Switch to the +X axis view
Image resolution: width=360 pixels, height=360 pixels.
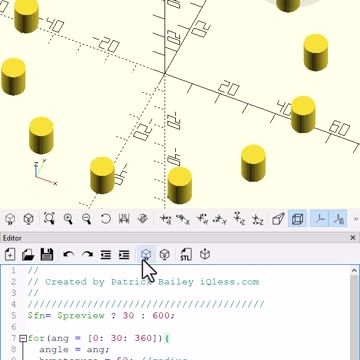tap(165, 219)
